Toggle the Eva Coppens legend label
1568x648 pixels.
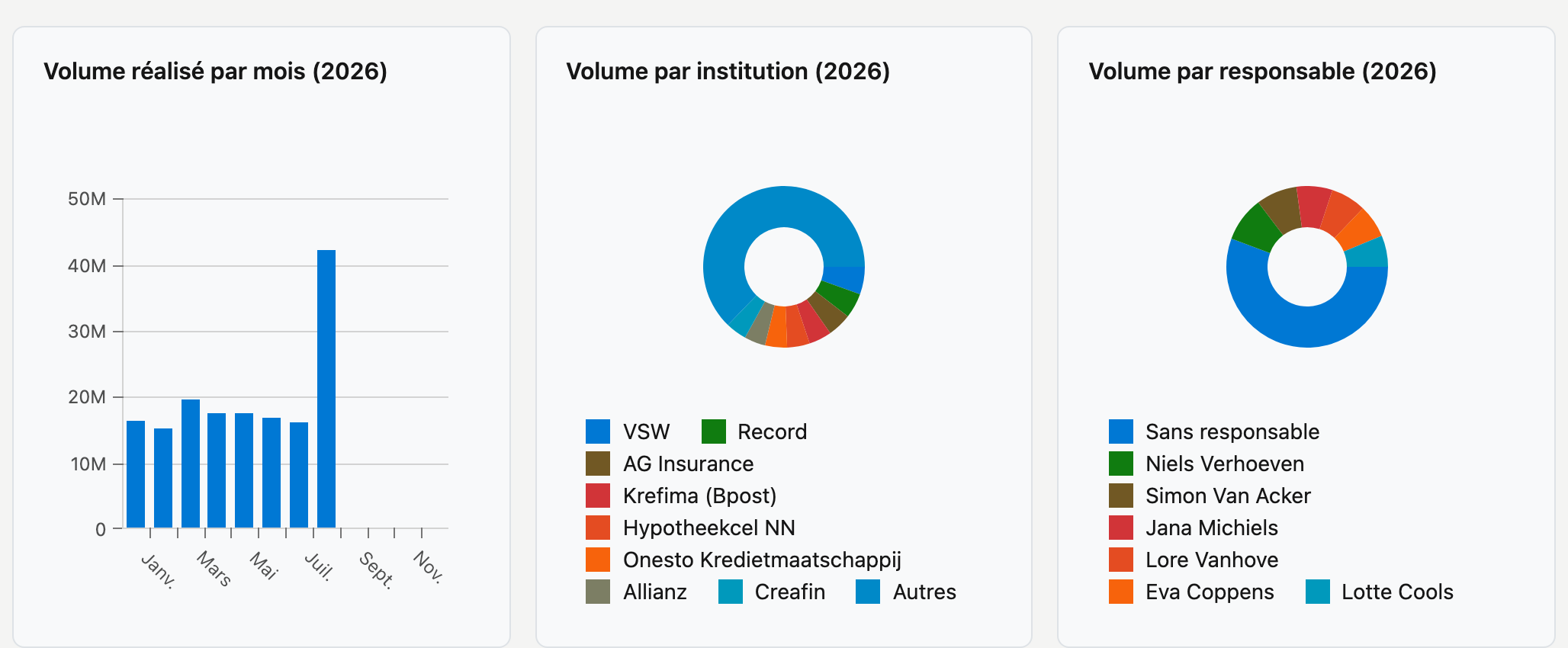(x=1210, y=592)
